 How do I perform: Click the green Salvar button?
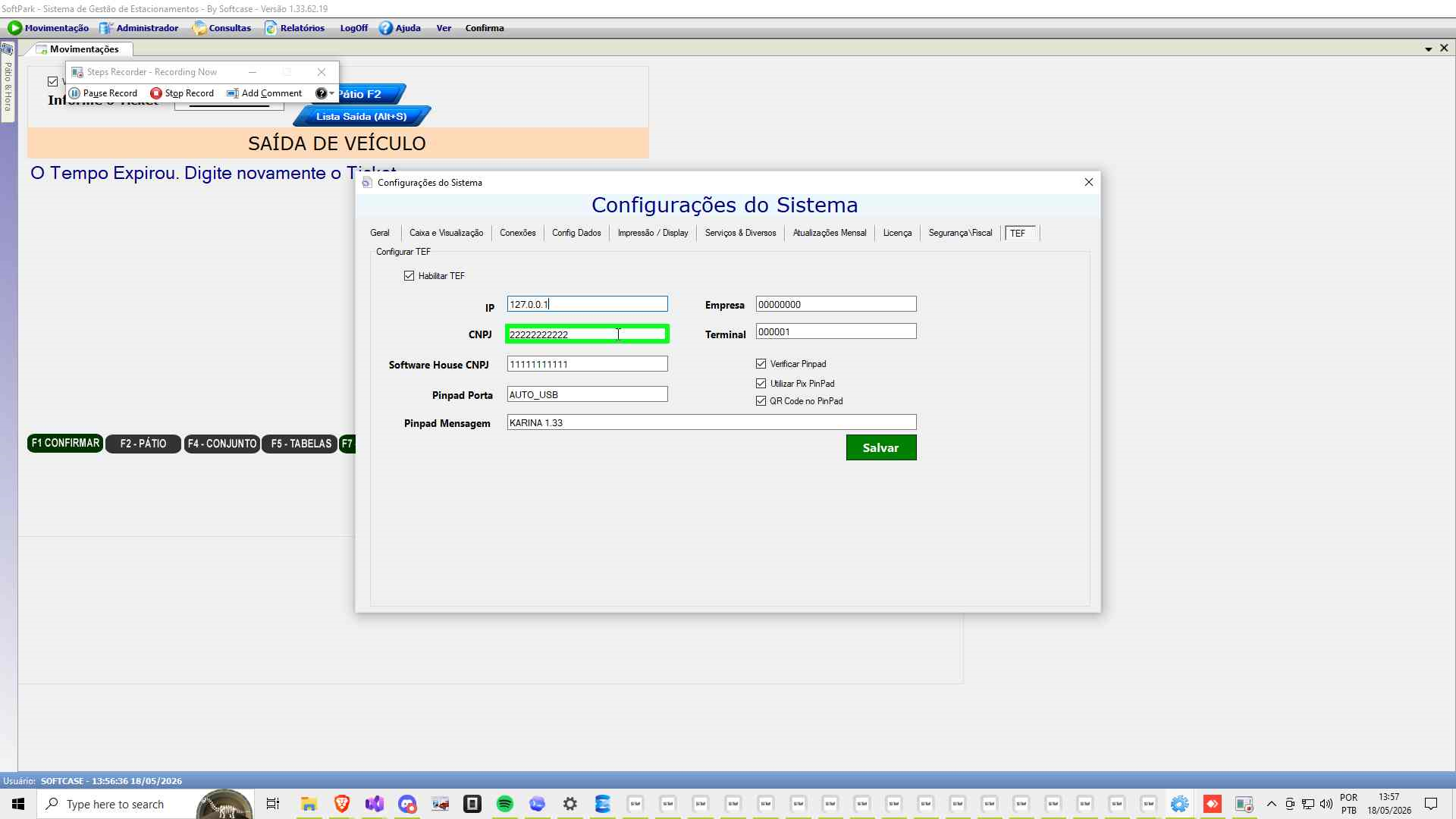881,447
